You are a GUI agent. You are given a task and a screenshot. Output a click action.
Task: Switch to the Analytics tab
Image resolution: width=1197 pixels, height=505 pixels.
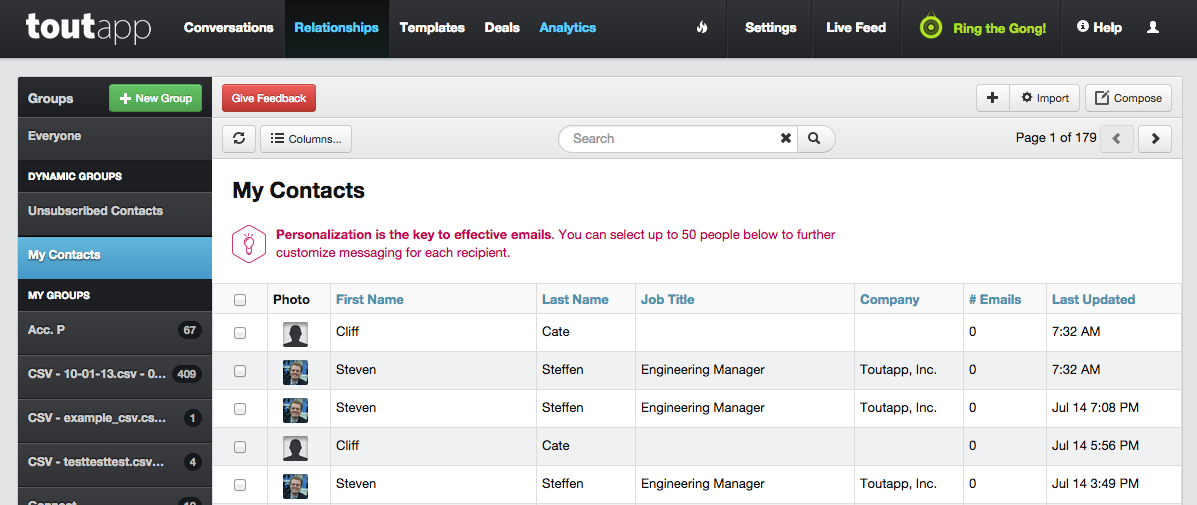567,28
